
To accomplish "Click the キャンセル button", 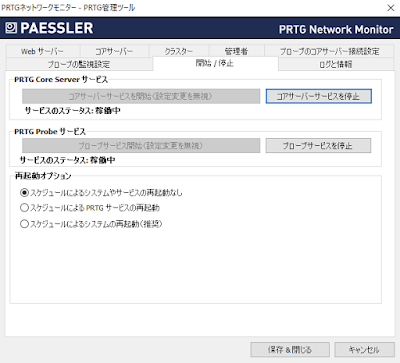I will tap(364, 350).
